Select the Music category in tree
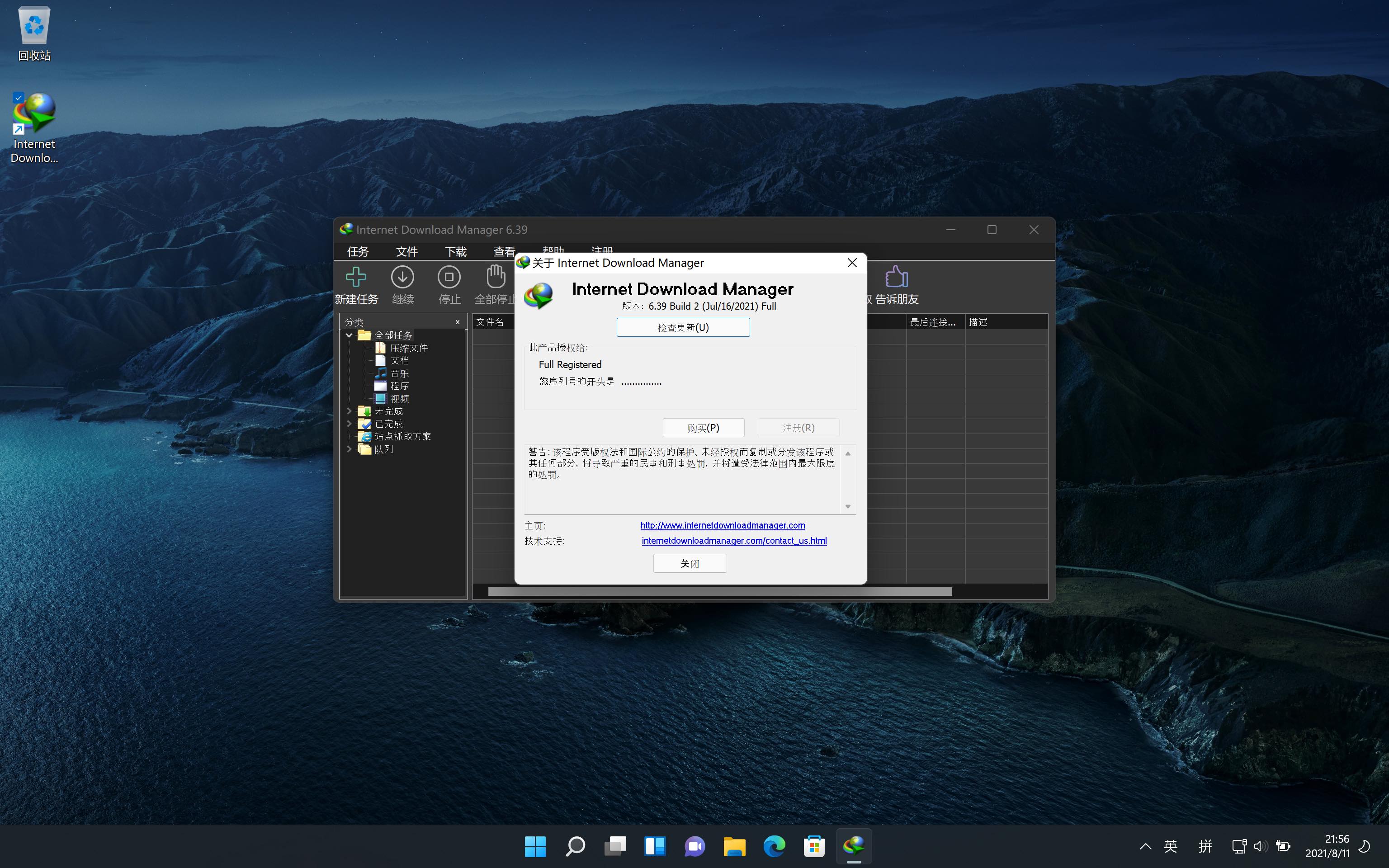Viewport: 1389px width, 868px height. coord(400,373)
